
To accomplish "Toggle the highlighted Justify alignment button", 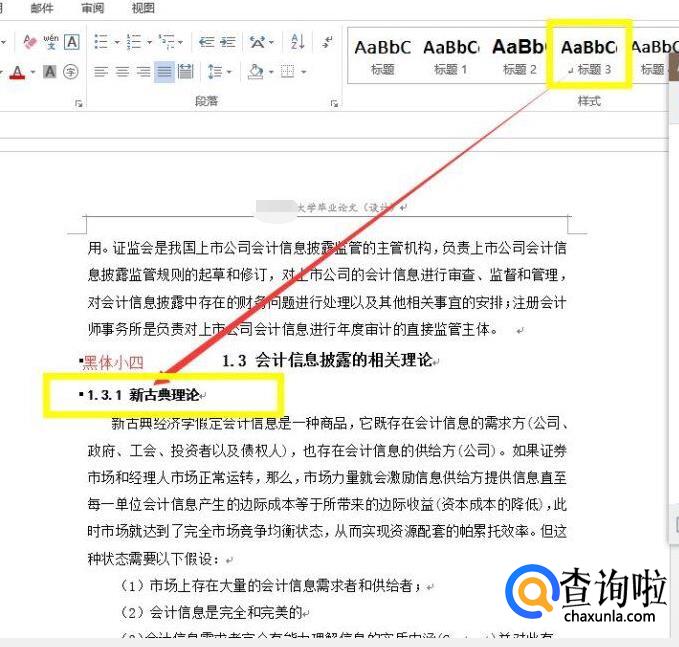I will click(165, 72).
